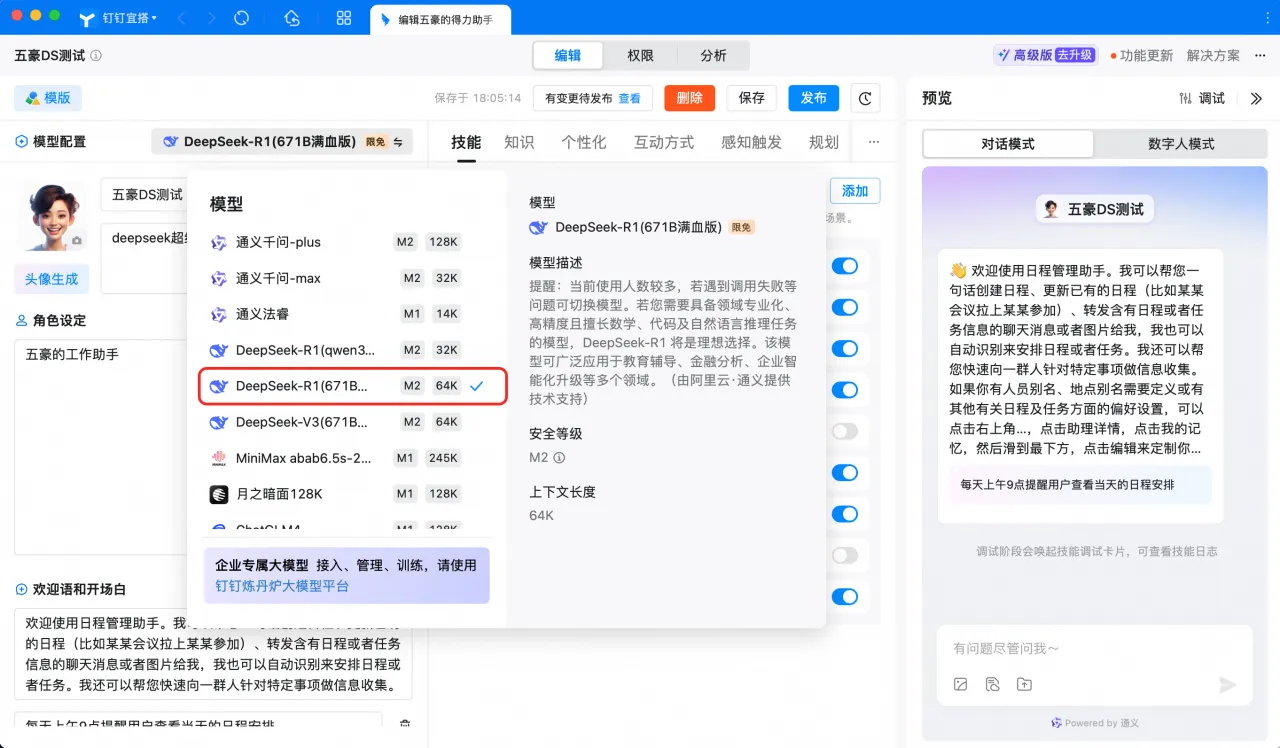Image resolution: width=1280 pixels, height=748 pixels.
Task: Switch to the 分析 tab
Action: click(713, 56)
